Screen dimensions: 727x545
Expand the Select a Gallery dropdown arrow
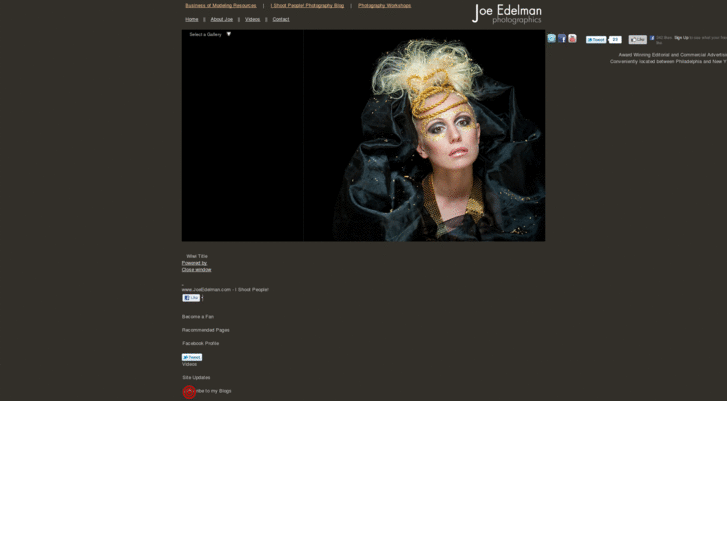[229, 34]
